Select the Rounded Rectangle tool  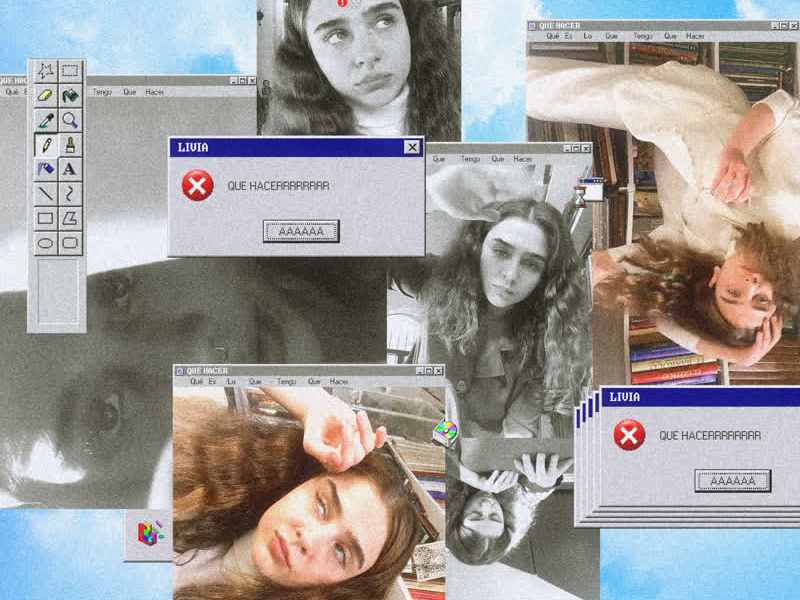pyautogui.click(x=70, y=242)
